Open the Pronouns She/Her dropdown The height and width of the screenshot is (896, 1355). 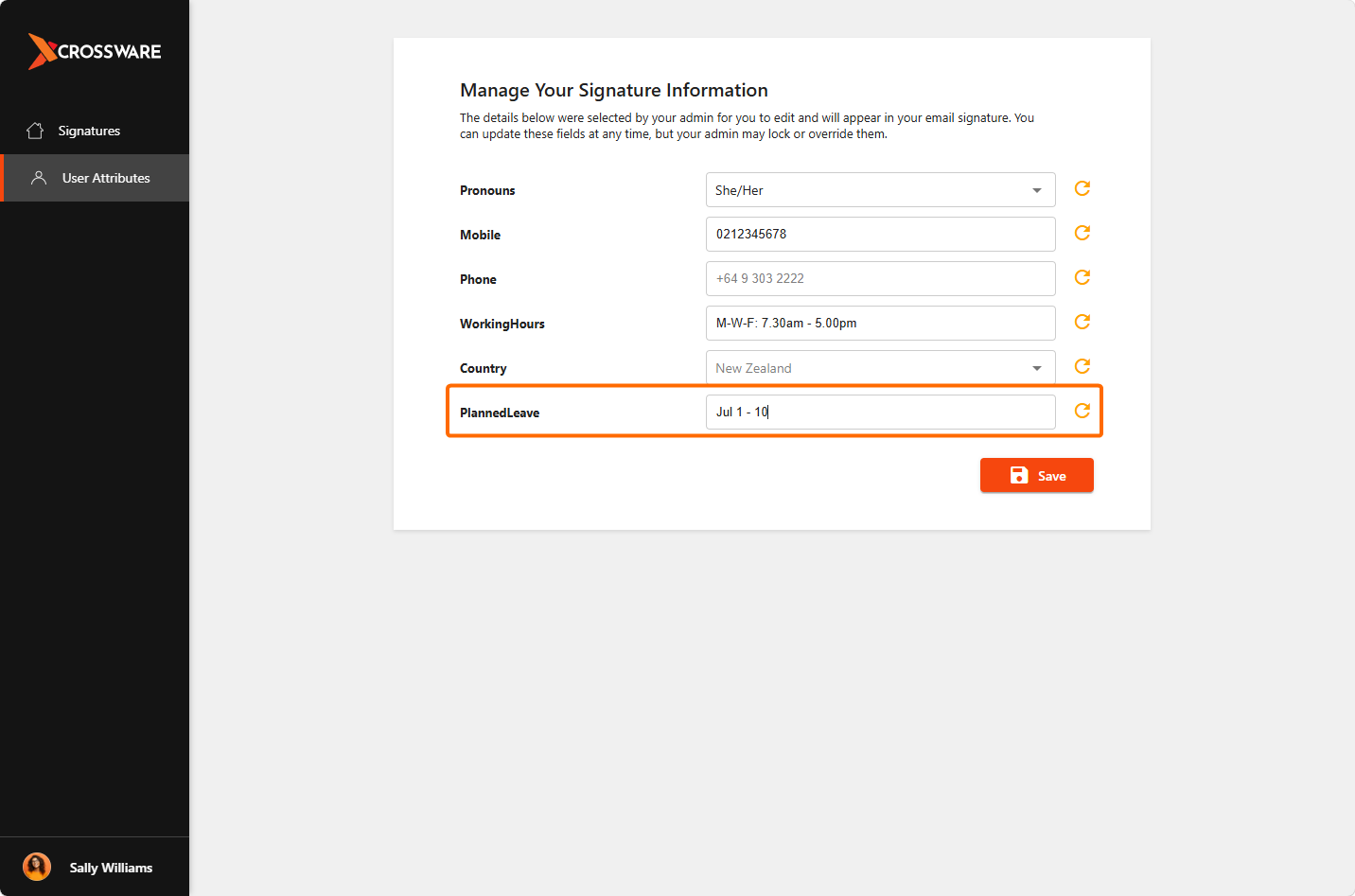880,190
